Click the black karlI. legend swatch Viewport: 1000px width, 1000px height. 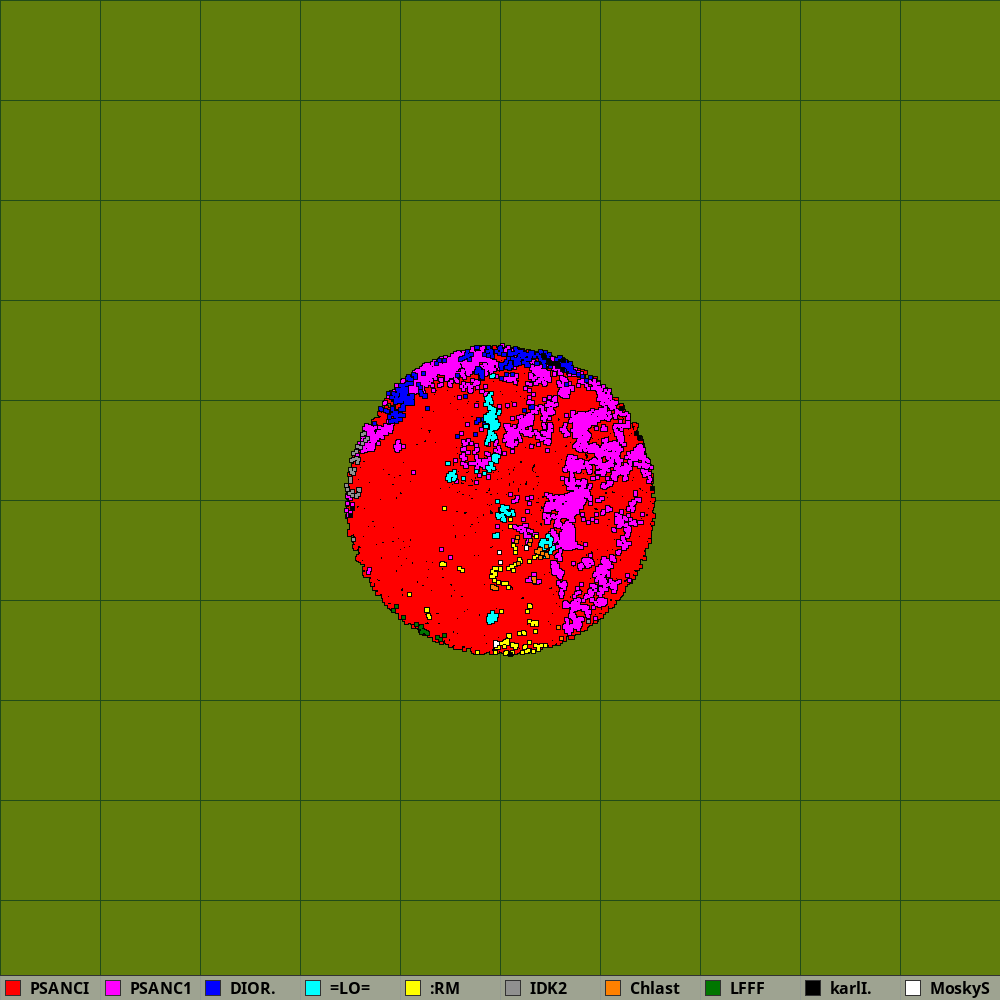pyautogui.click(x=813, y=988)
